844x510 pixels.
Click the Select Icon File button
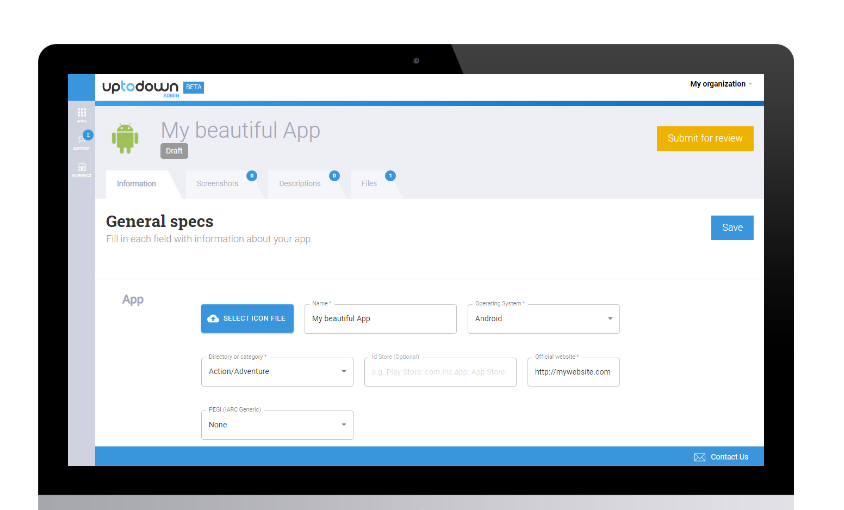pyautogui.click(x=248, y=319)
